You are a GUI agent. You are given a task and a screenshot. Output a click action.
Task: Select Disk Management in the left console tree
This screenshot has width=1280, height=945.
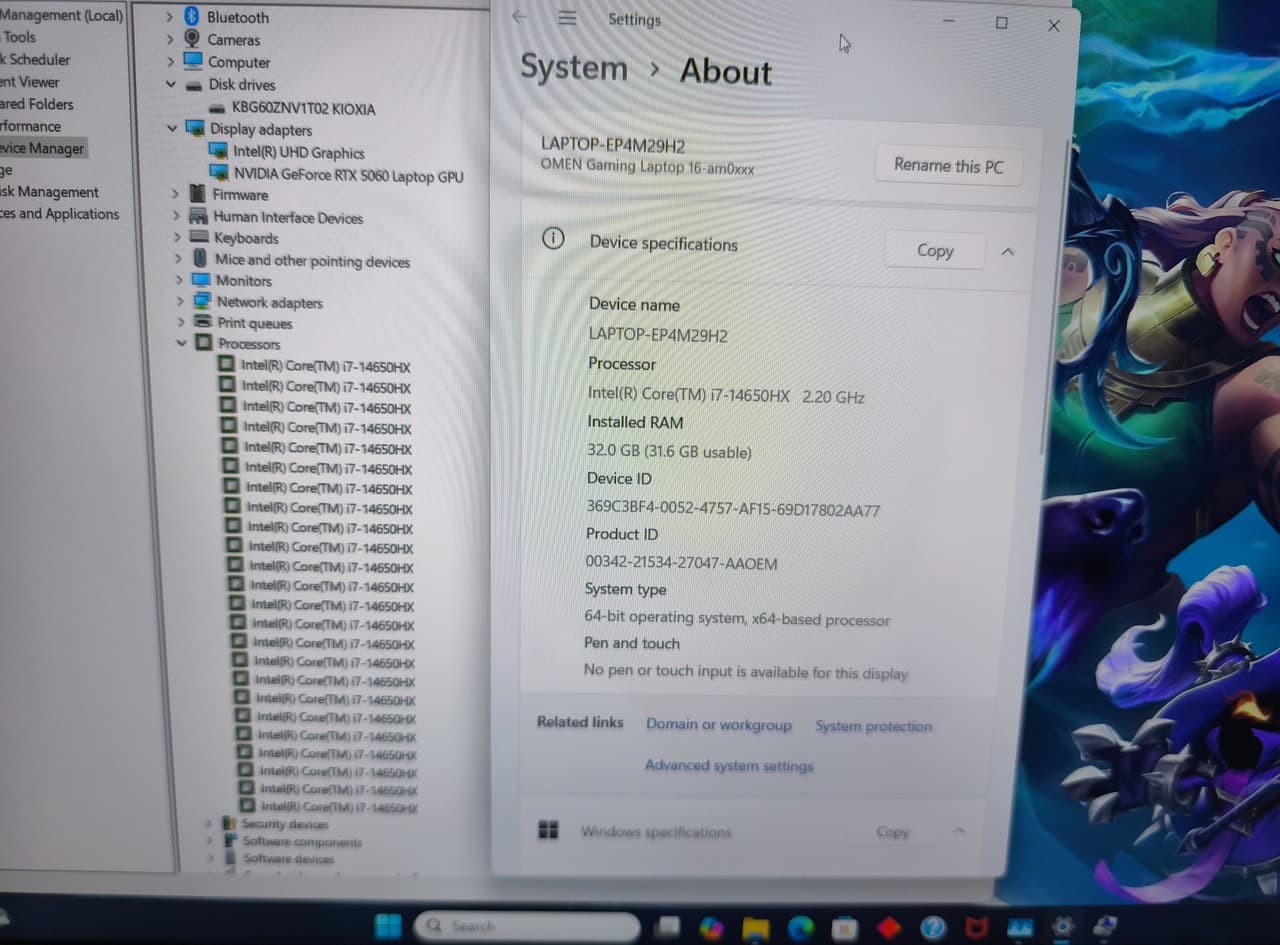tap(49, 192)
